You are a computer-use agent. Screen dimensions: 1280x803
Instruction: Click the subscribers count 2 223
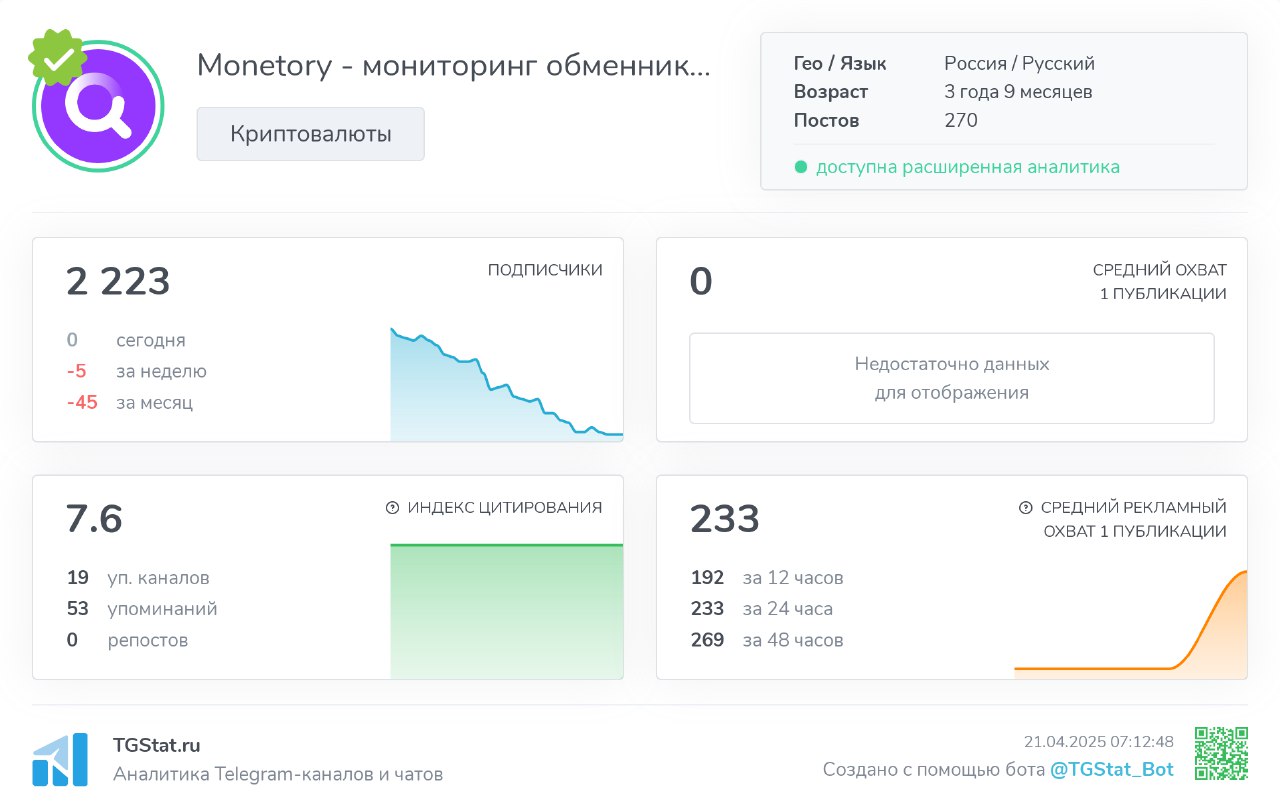coord(118,282)
